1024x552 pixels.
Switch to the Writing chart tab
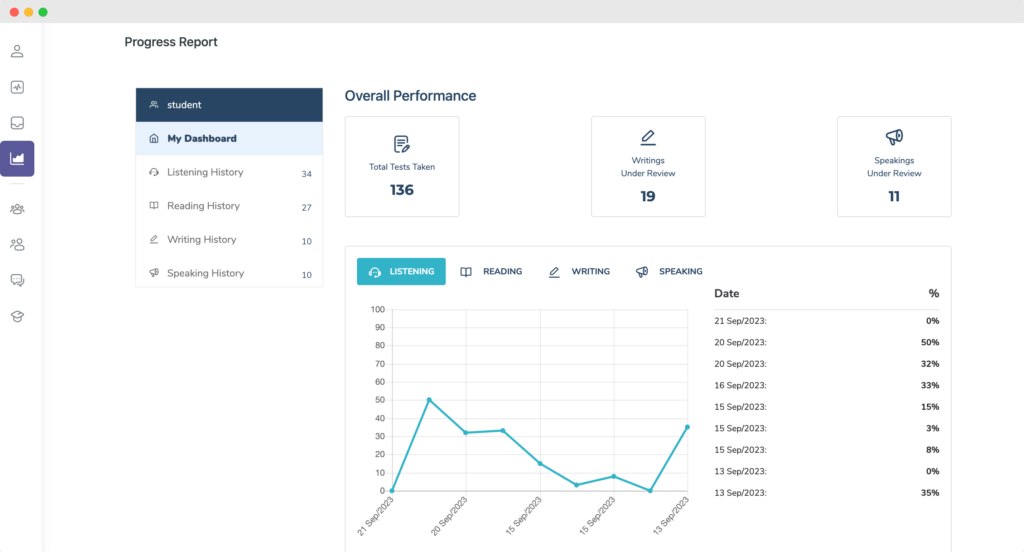point(579,271)
